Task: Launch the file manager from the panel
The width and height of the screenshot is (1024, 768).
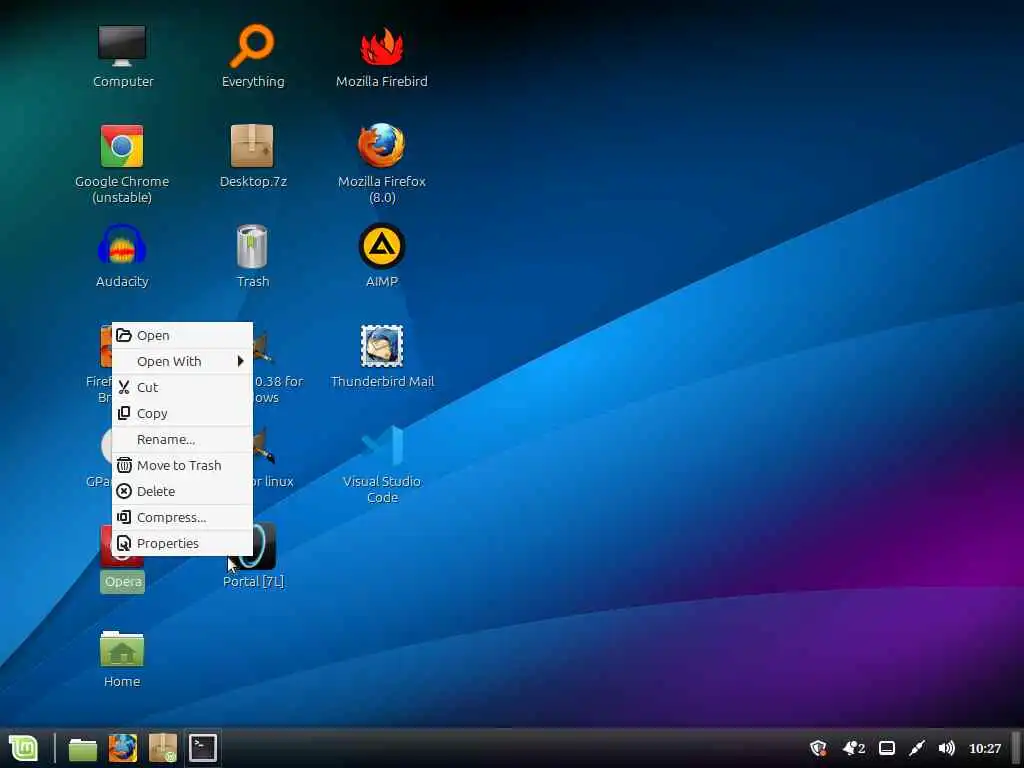Action: point(83,748)
